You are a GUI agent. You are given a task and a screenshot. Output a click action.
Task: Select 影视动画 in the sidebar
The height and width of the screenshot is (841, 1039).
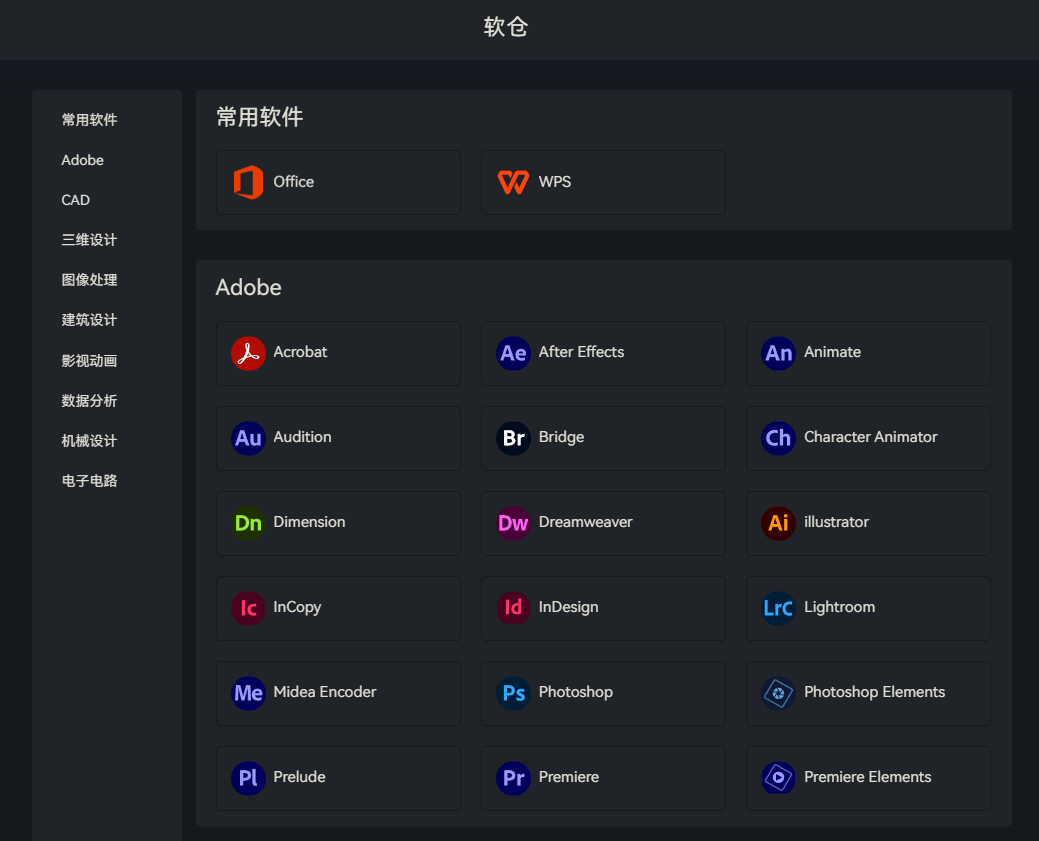click(x=89, y=361)
